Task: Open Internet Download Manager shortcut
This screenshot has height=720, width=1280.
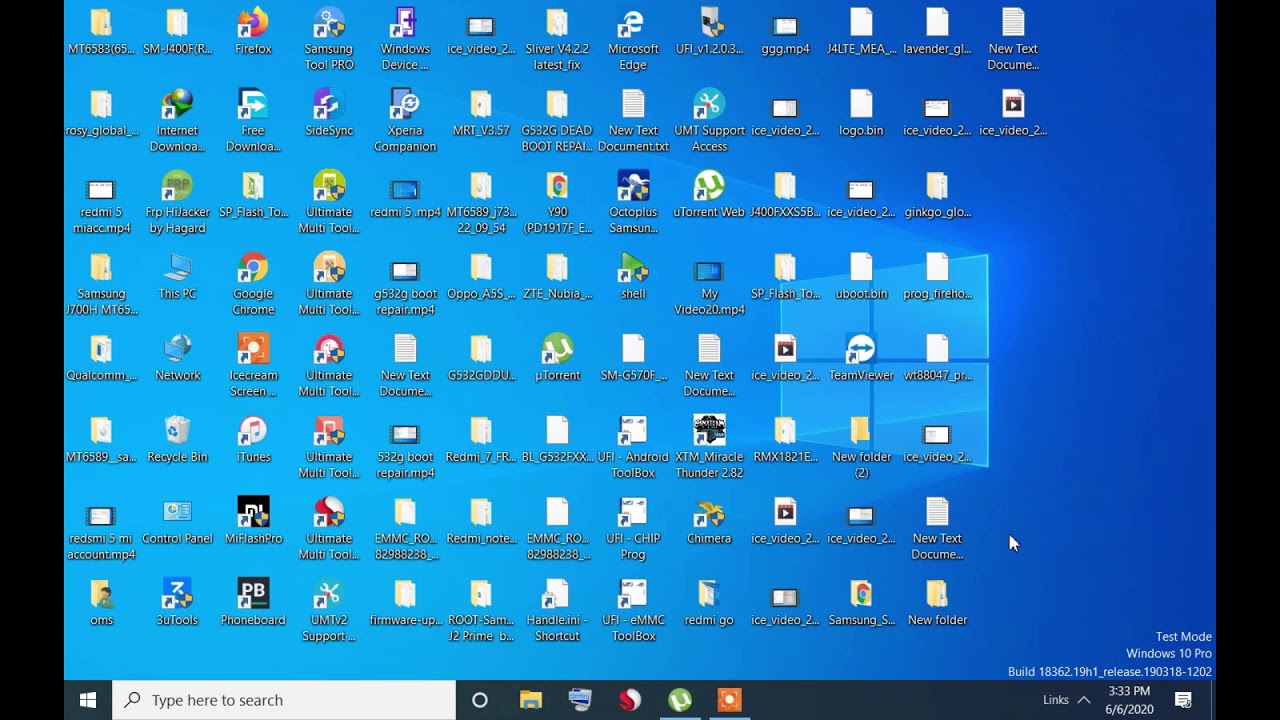Action: [x=177, y=121]
